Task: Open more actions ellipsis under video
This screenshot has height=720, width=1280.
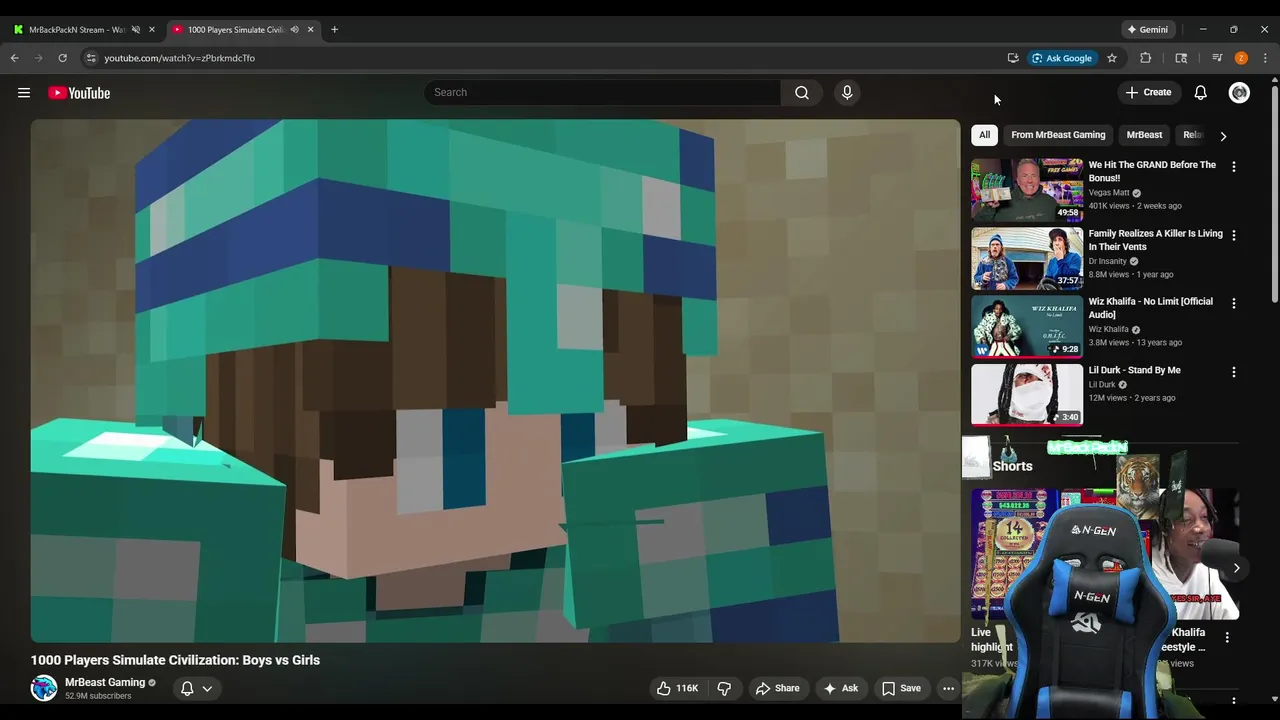Action: click(948, 688)
